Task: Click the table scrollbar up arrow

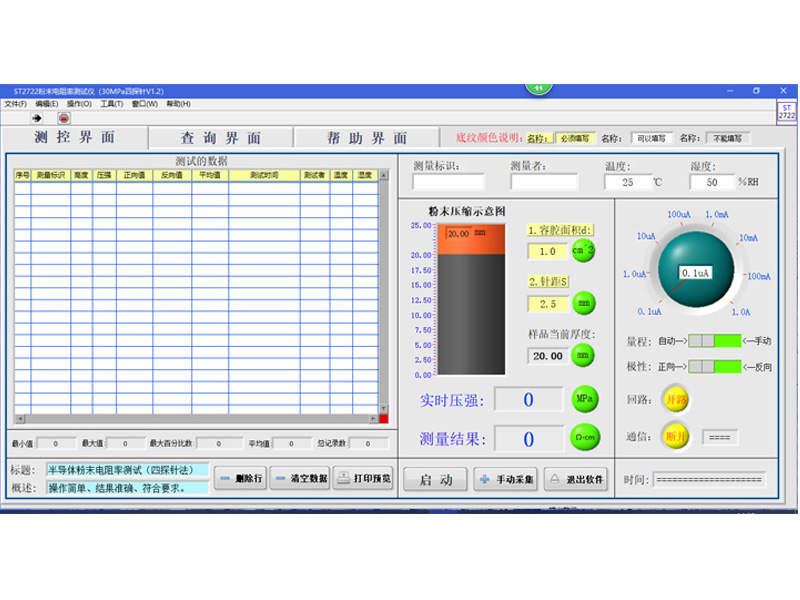Action: click(384, 176)
